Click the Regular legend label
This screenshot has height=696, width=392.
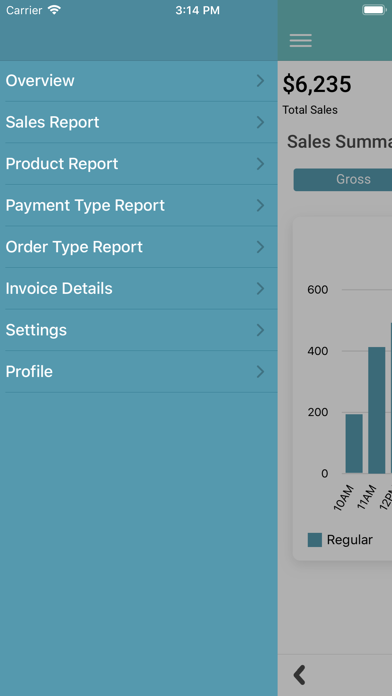(x=349, y=540)
